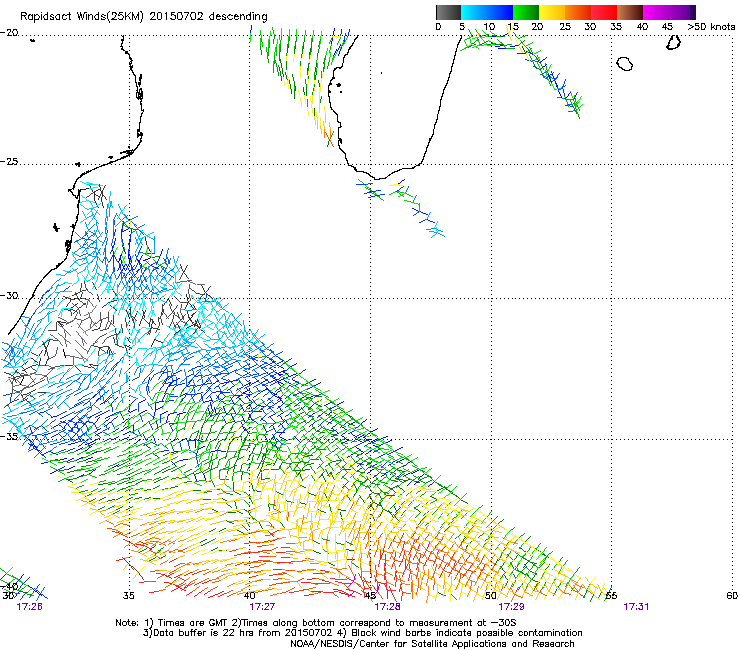Image resolution: width=740 pixels, height=650 pixels.
Task: Click the 'Times are GMT' note line
Action: [x=316, y=623]
